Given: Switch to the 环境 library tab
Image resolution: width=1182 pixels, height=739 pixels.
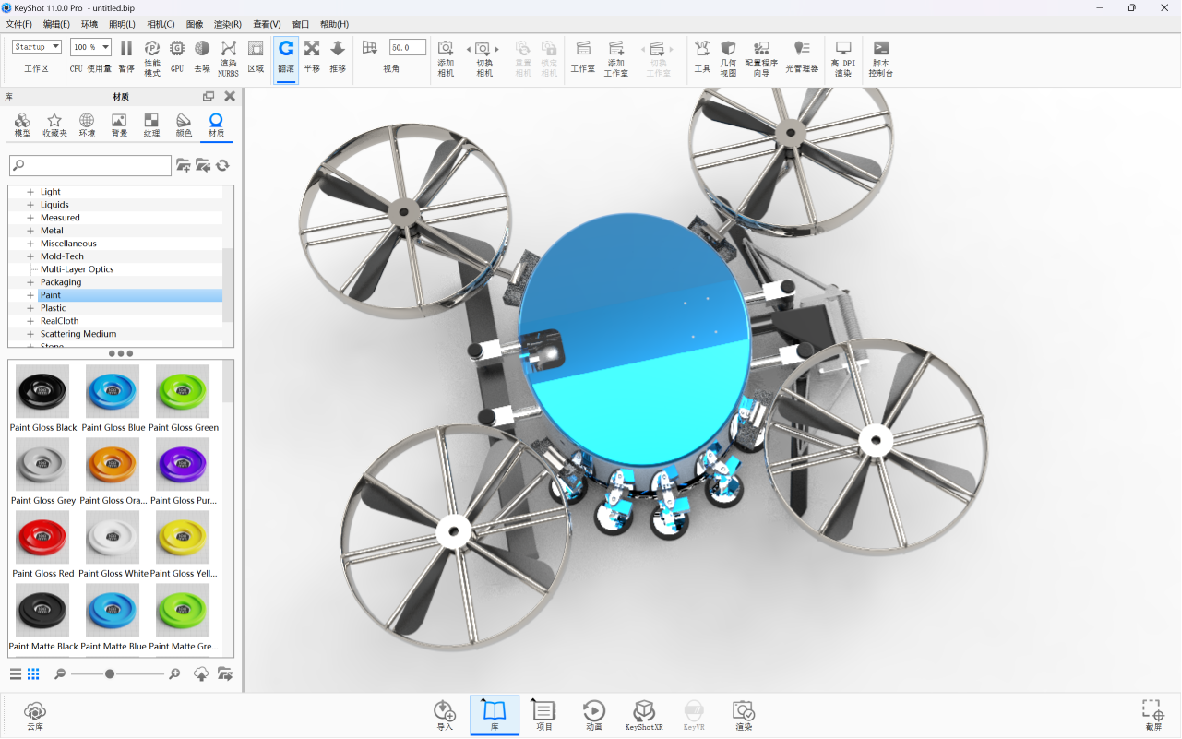Looking at the screenshot, I should (x=87, y=124).
